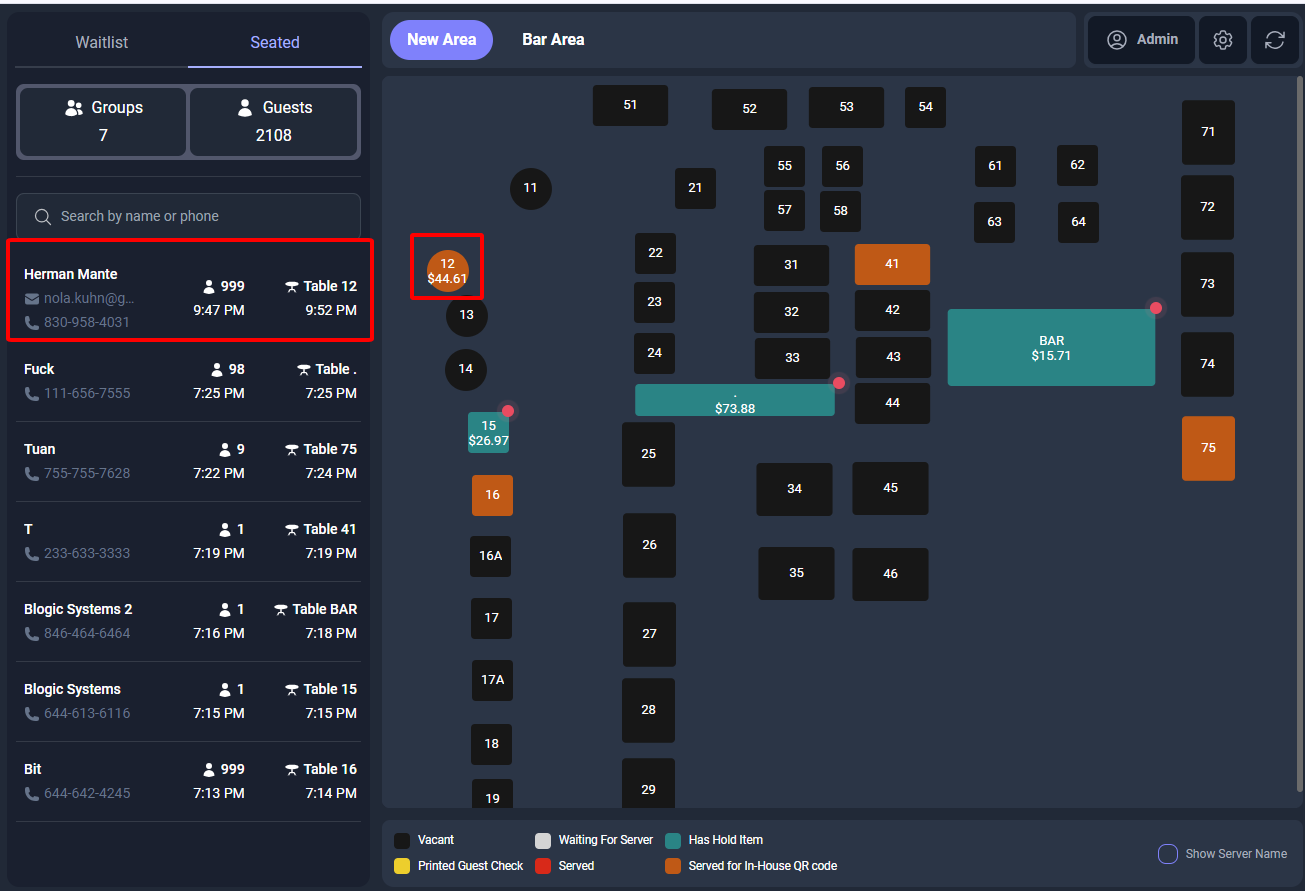Click the BAR table showing $15.71
The height and width of the screenshot is (891, 1305).
(x=1050, y=348)
